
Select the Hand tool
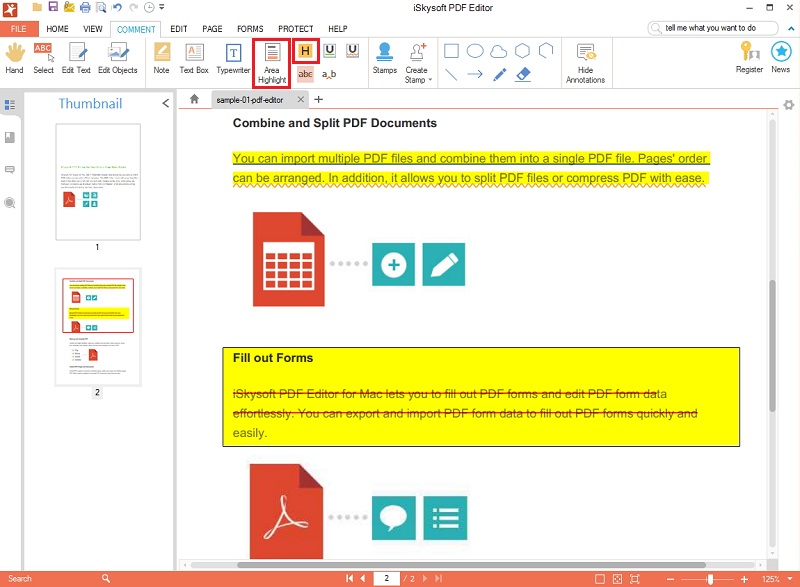point(14,62)
